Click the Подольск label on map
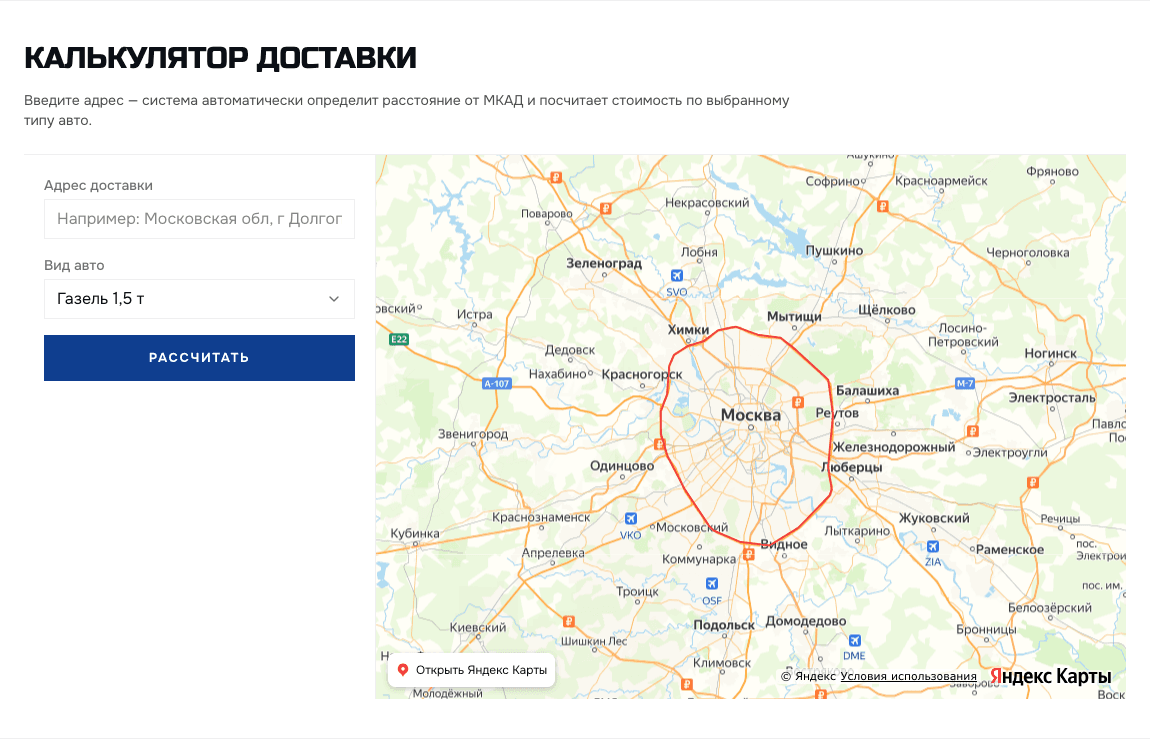This screenshot has height=739, width=1150. 724,625
